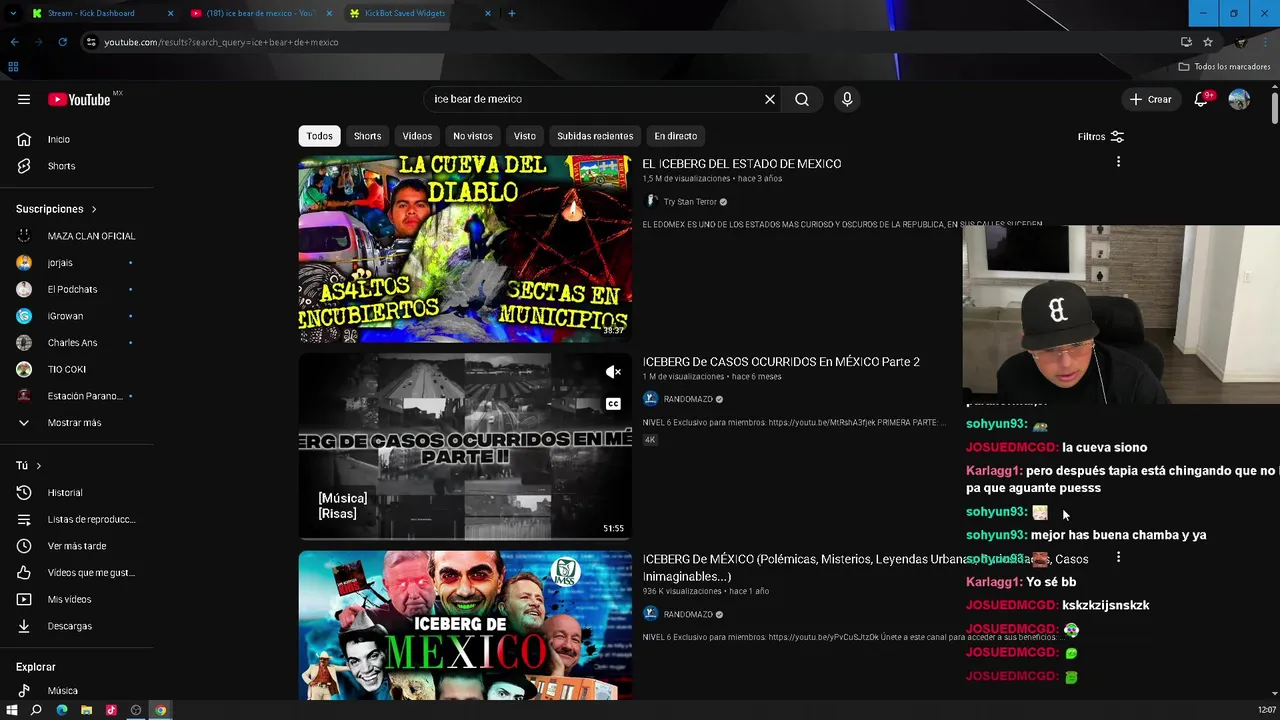Select the En directo filter chip
The height and width of the screenshot is (720, 1280).
tap(676, 136)
